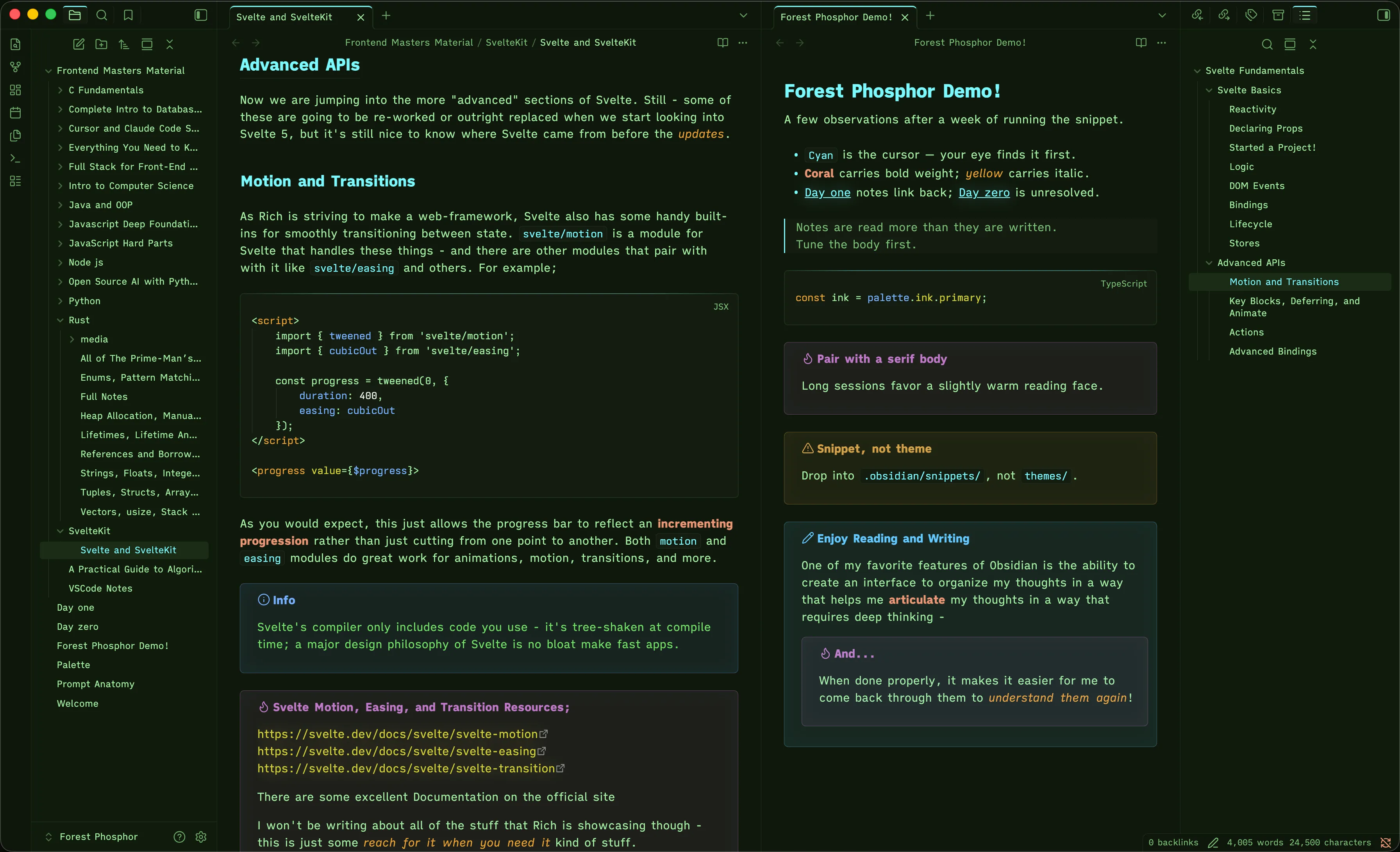Click SvelteKit in the breadcrumb path
Viewport: 1400px width, 852px height.
(506, 43)
